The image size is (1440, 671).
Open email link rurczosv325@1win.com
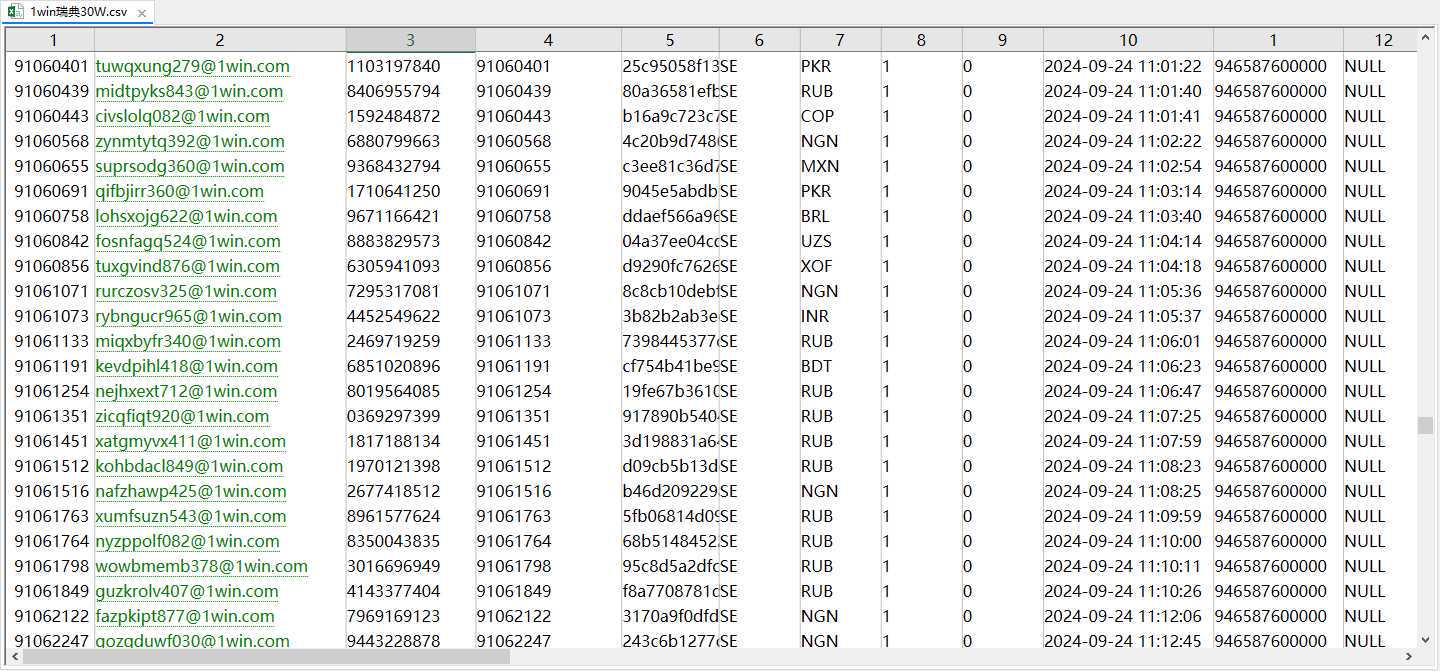tap(186, 291)
